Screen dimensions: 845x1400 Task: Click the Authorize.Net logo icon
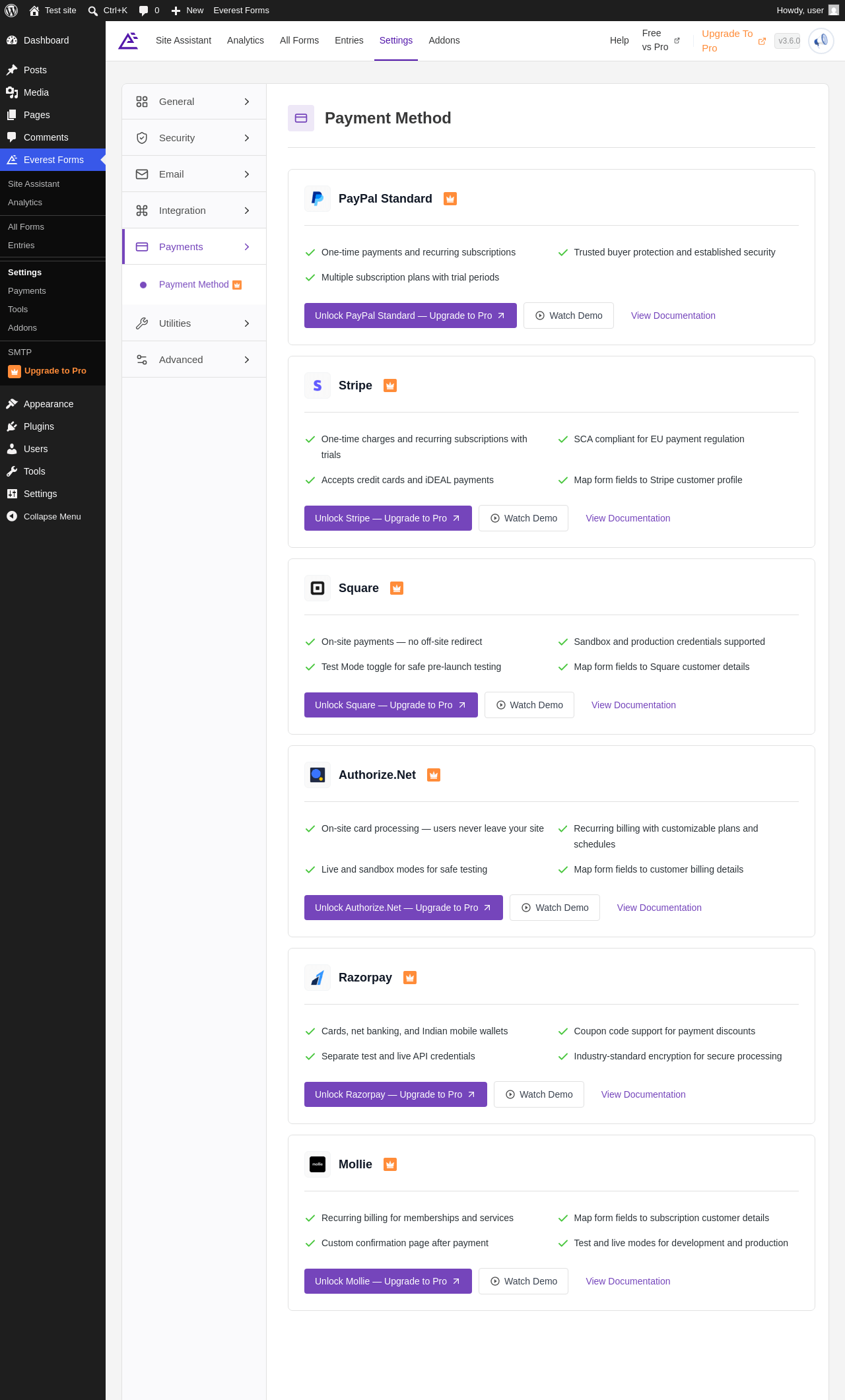point(318,775)
